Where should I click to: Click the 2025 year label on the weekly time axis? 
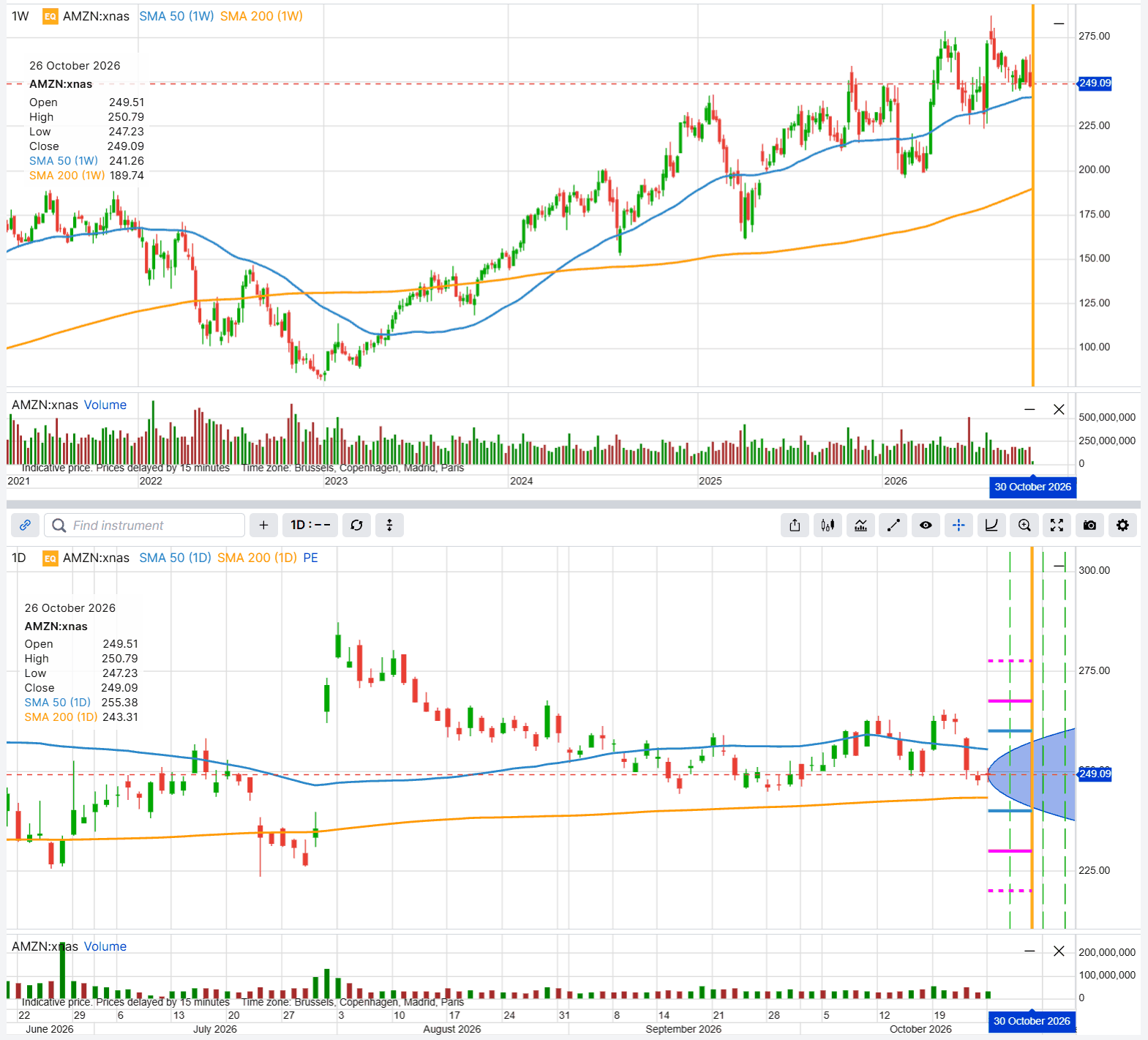point(710,481)
